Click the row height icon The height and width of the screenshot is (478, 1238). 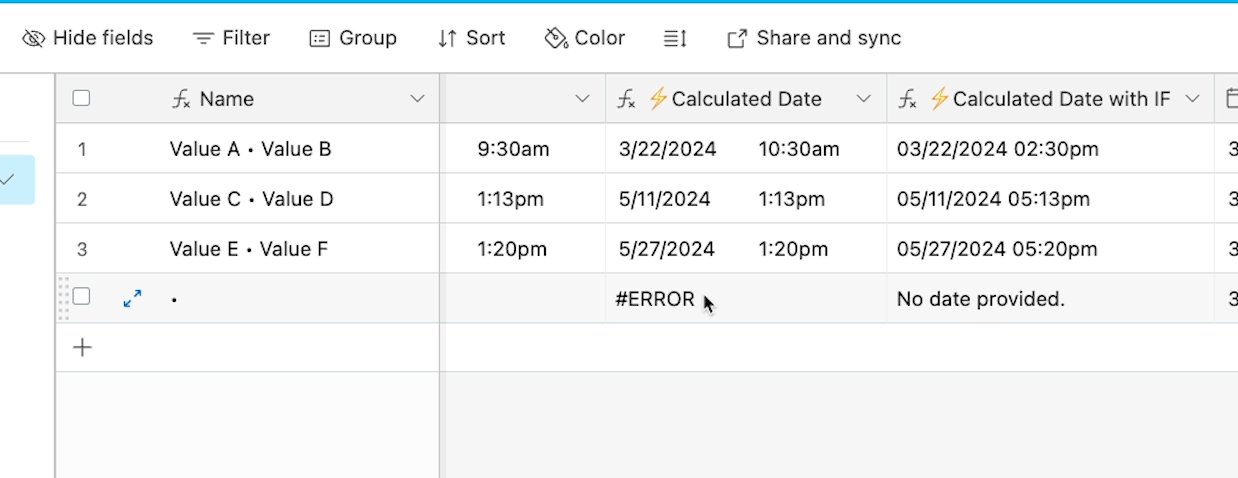tap(675, 38)
